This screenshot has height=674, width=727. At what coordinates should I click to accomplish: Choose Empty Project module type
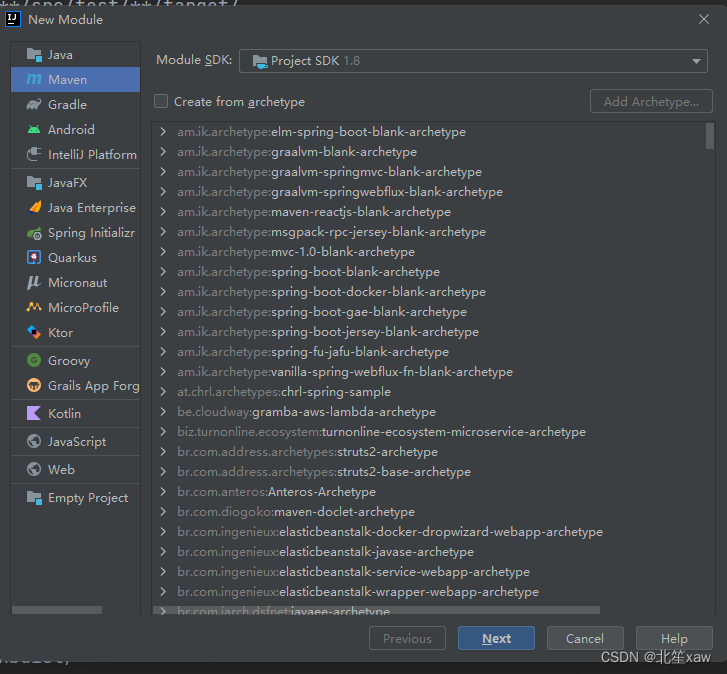76,498
